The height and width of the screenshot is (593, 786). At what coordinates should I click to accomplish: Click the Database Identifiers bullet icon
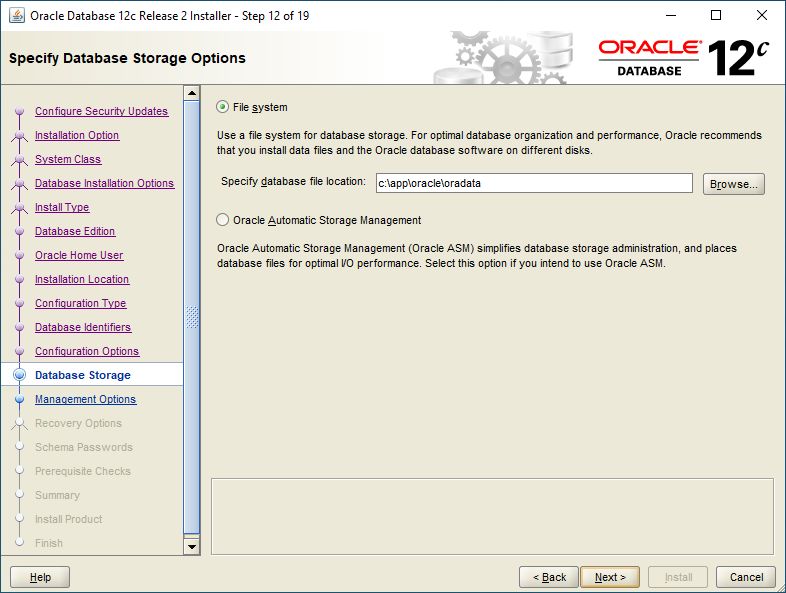point(20,327)
